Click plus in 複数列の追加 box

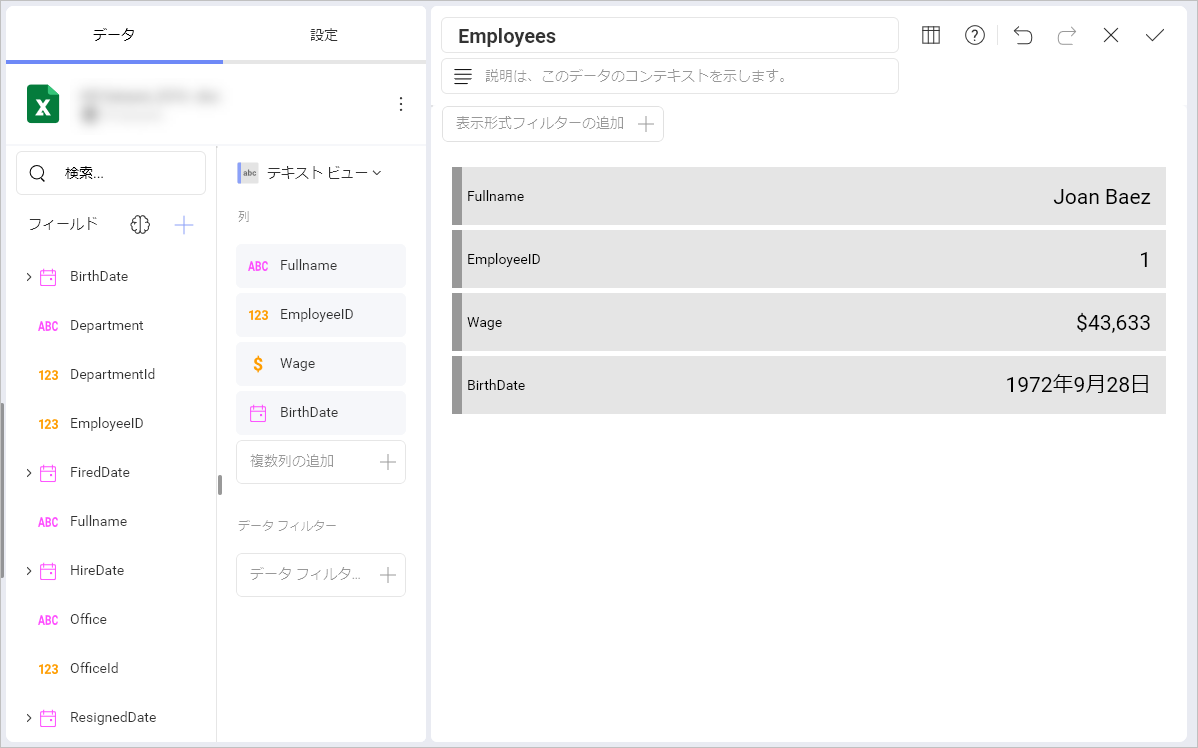[387, 461]
